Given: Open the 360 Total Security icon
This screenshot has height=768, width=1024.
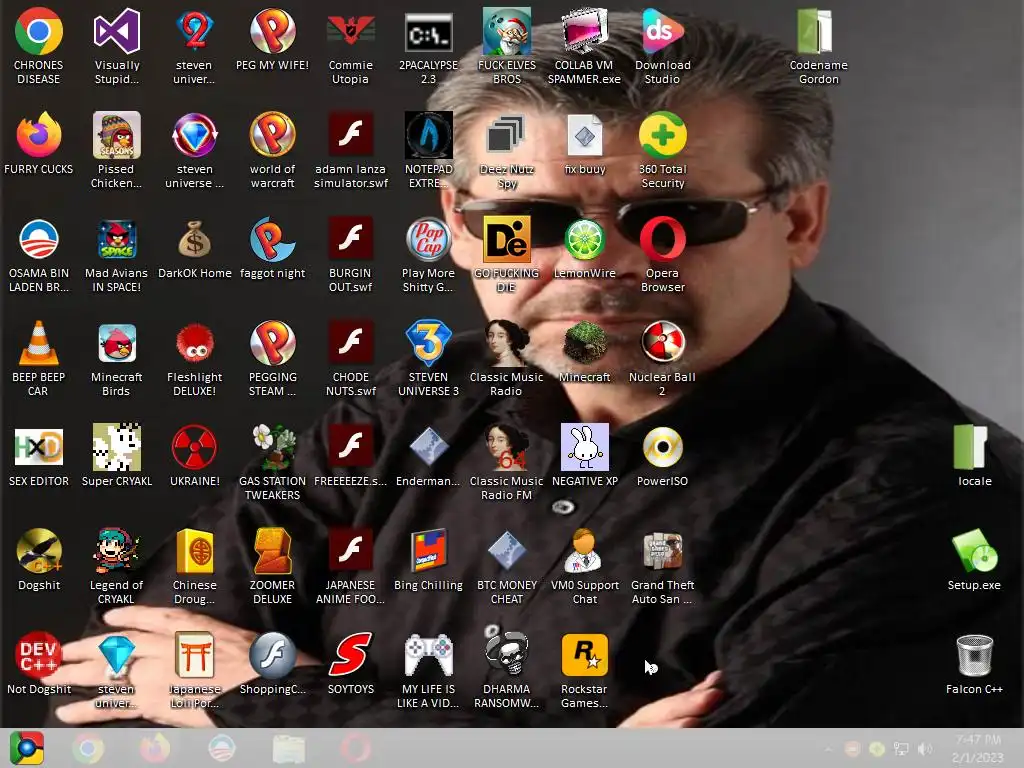Looking at the screenshot, I should click(662, 135).
